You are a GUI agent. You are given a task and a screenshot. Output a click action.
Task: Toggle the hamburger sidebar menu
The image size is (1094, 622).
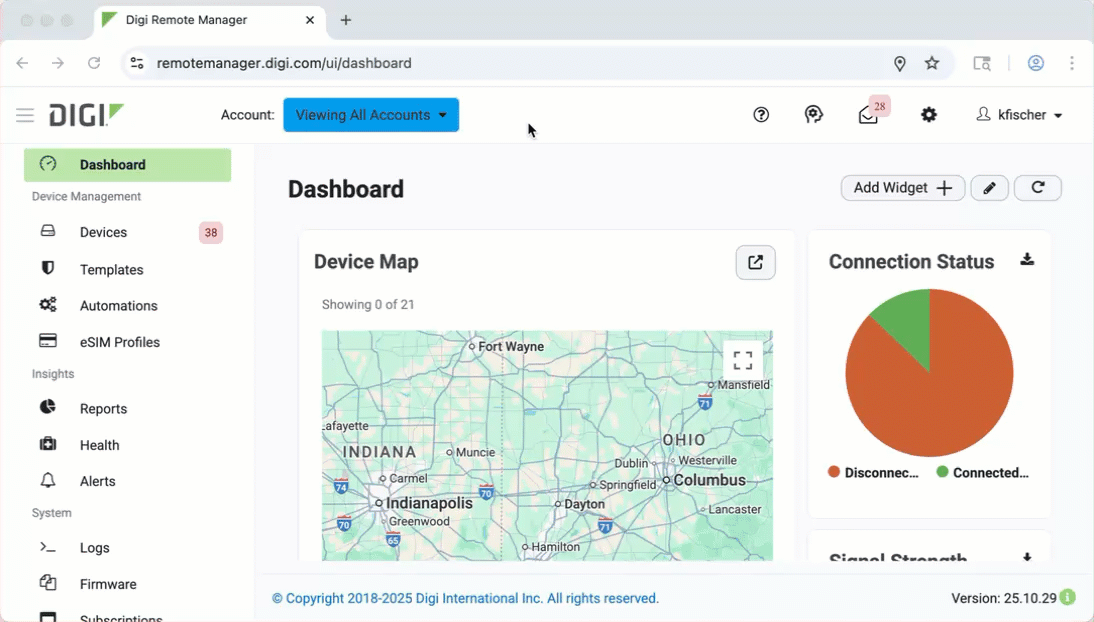tap(25, 116)
